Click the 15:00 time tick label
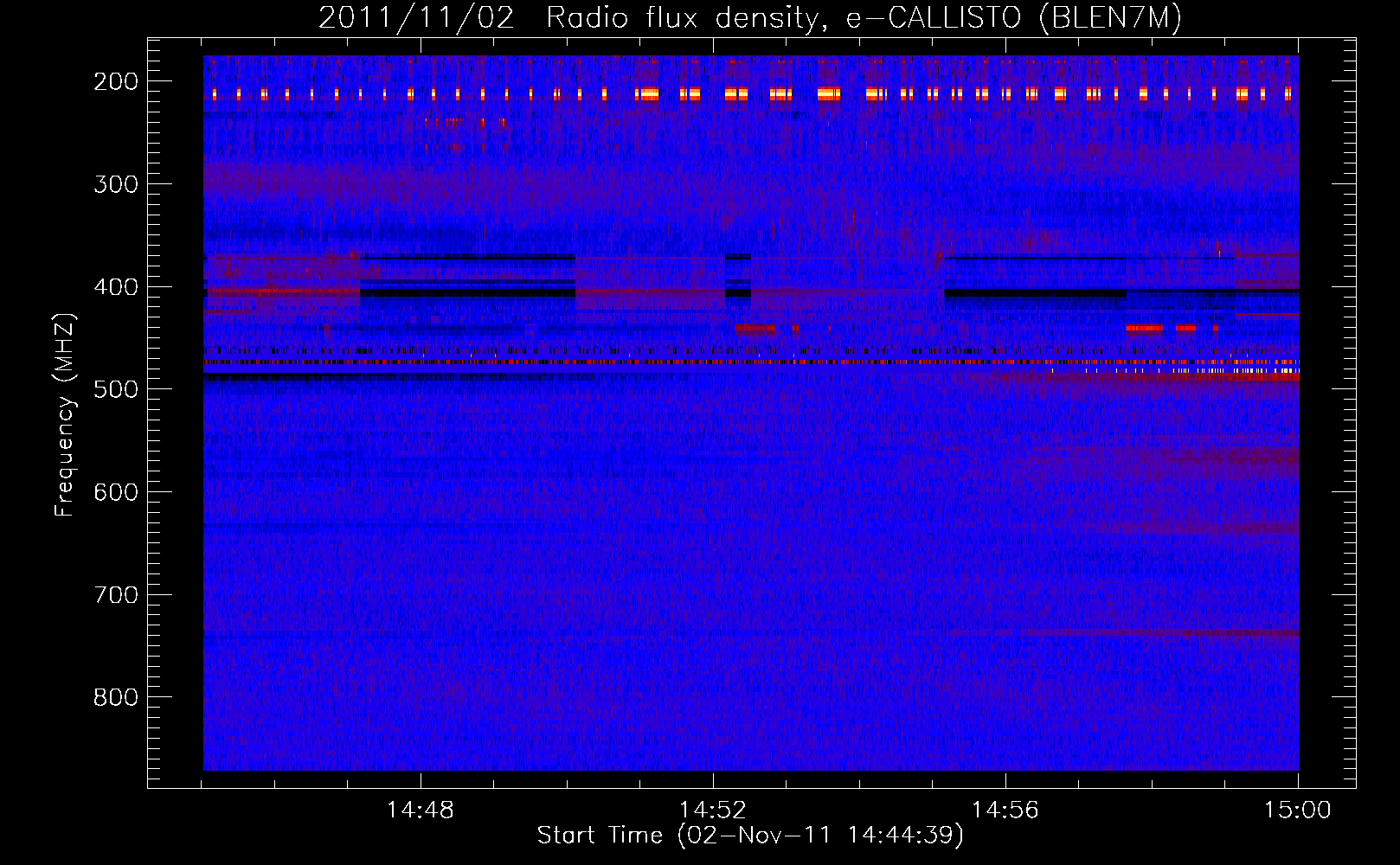Viewport: 1400px width, 865px height. [x=1297, y=811]
